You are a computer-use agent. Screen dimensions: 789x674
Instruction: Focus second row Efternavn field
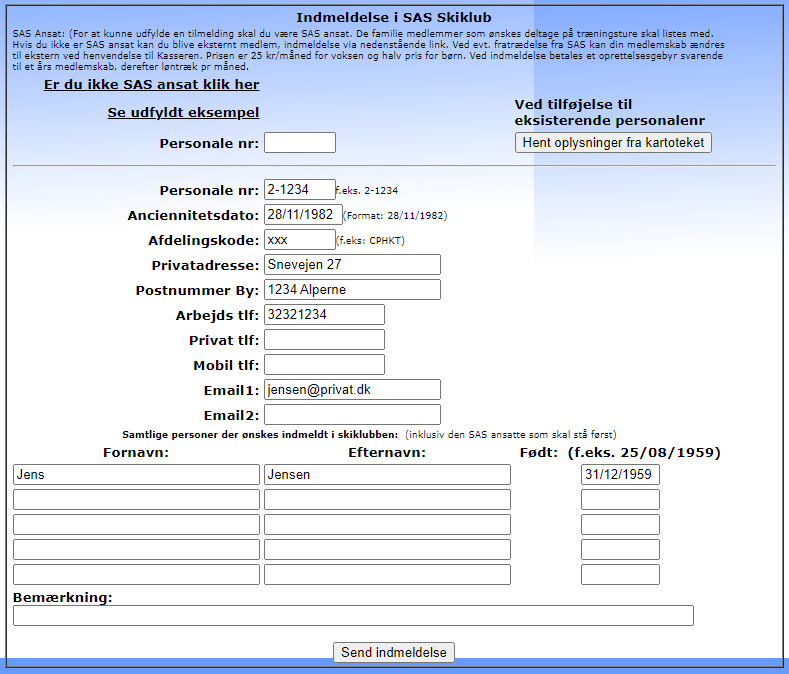(387, 500)
